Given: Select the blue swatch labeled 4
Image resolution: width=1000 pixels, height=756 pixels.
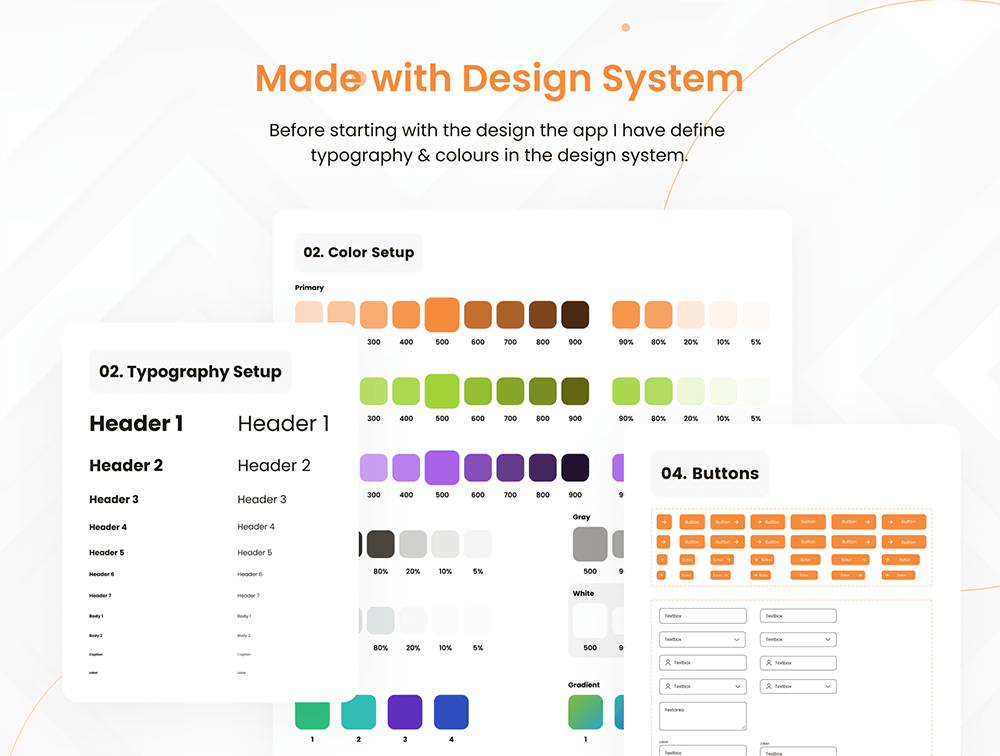Looking at the screenshot, I should 451,712.
